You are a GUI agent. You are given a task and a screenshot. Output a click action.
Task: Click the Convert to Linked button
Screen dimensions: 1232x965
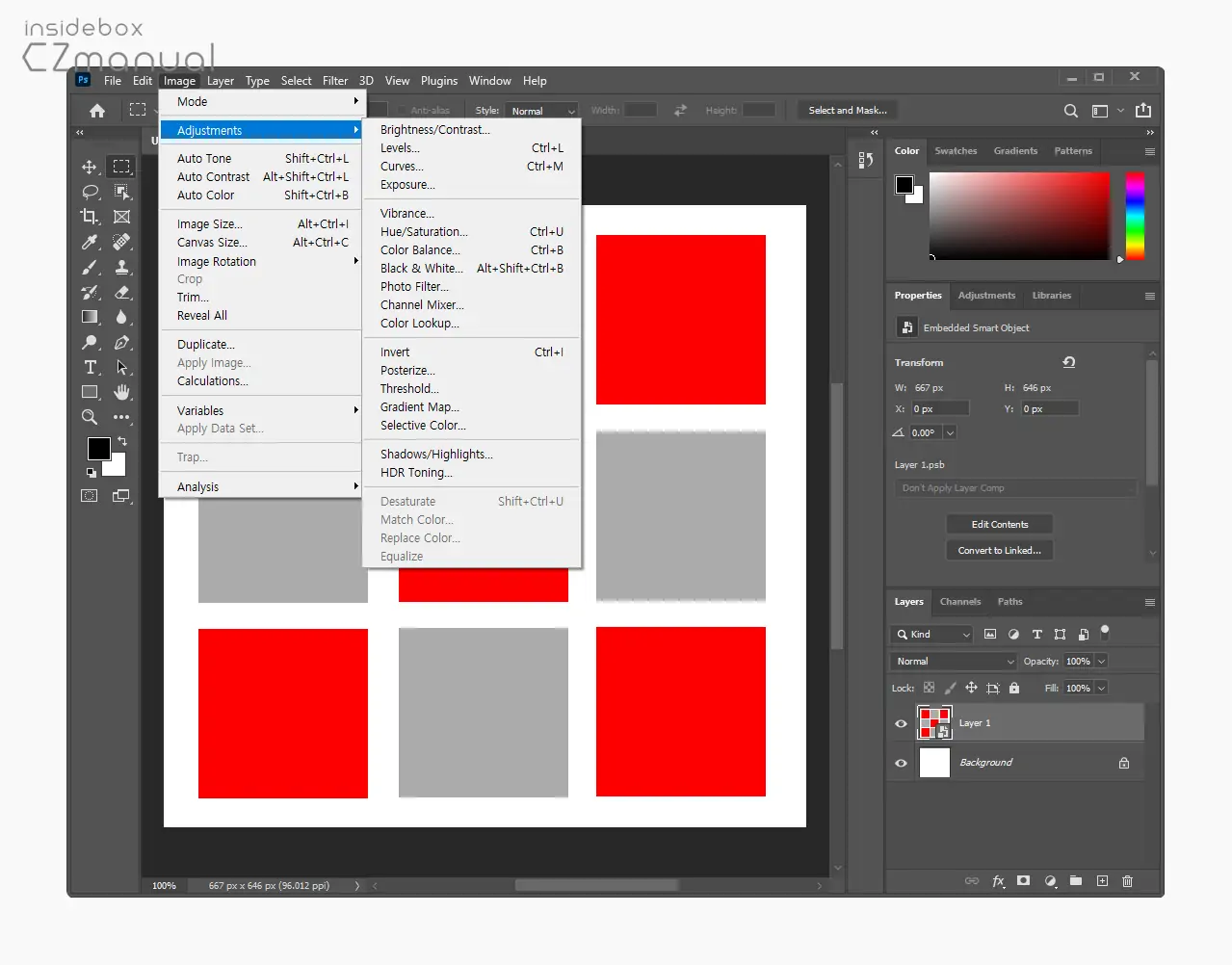(x=999, y=551)
